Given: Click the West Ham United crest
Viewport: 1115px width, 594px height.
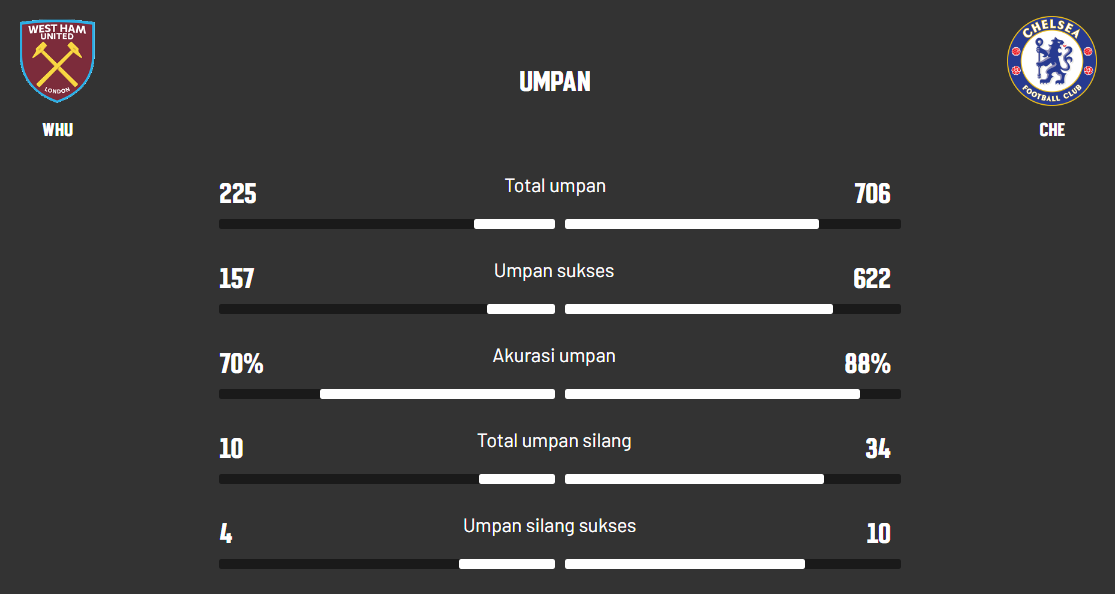Looking at the screenshot, I should coord(57,60).
